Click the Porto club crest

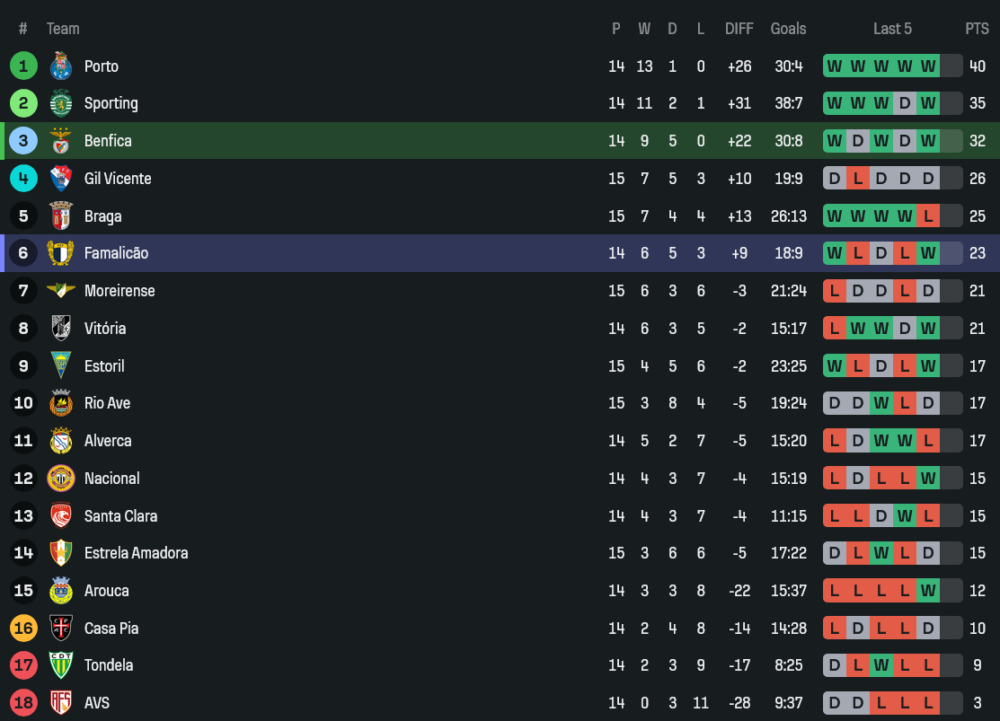(x=61, y=66)
